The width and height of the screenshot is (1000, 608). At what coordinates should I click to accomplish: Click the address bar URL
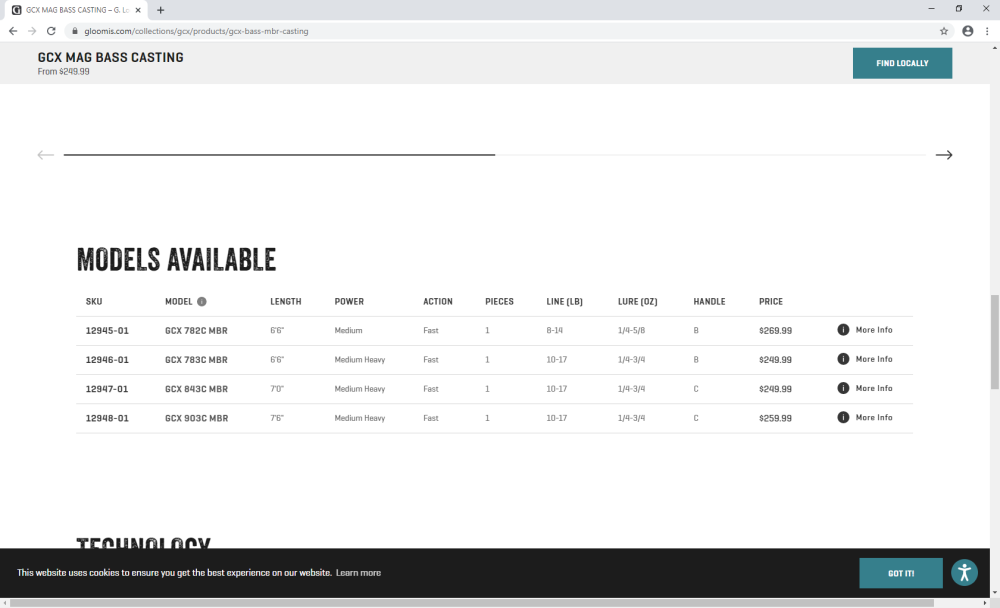[196, 31]
